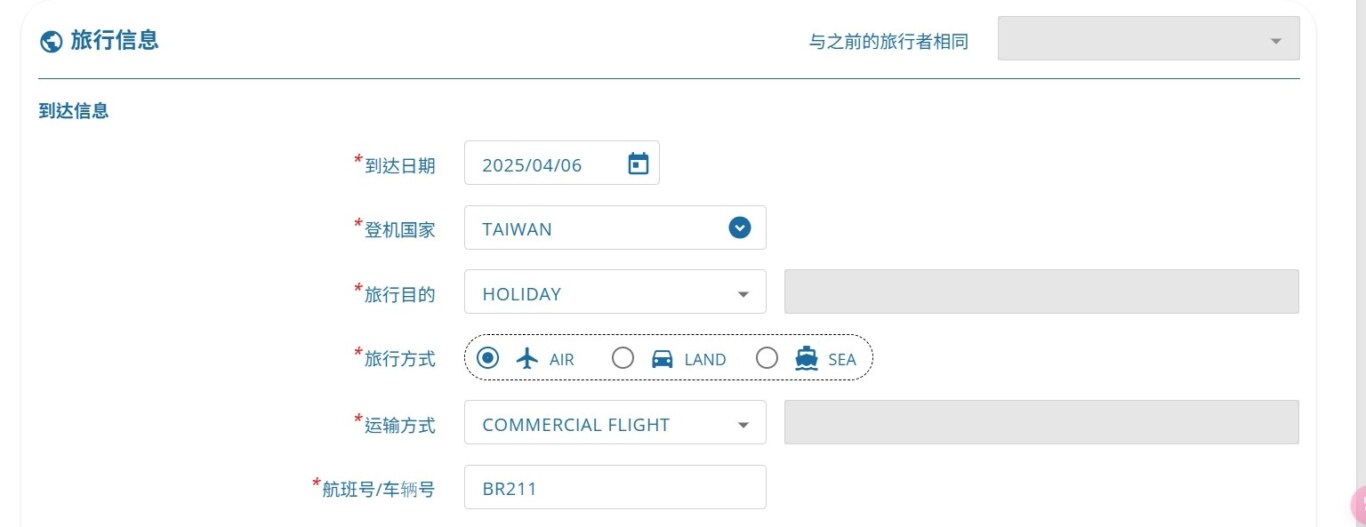Click the 到达信息 subsection label
Screen dimensions: 1366x527
[74, 111]
